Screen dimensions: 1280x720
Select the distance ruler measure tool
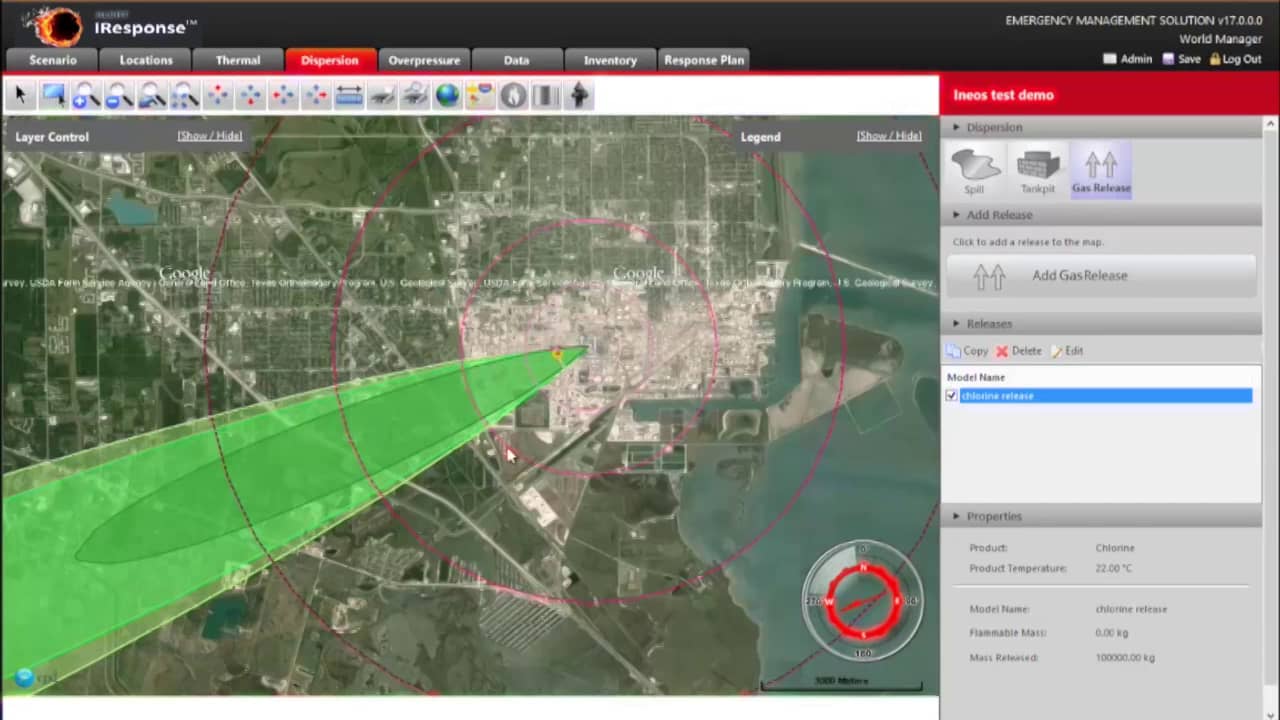point(349,95)
